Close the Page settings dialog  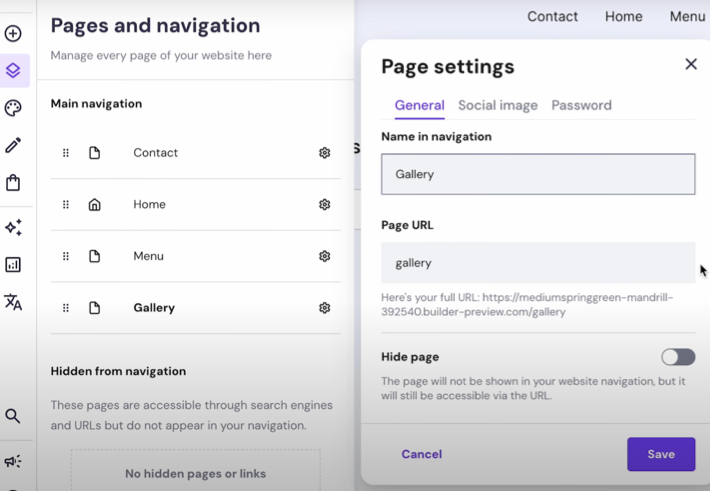point(691,64)
